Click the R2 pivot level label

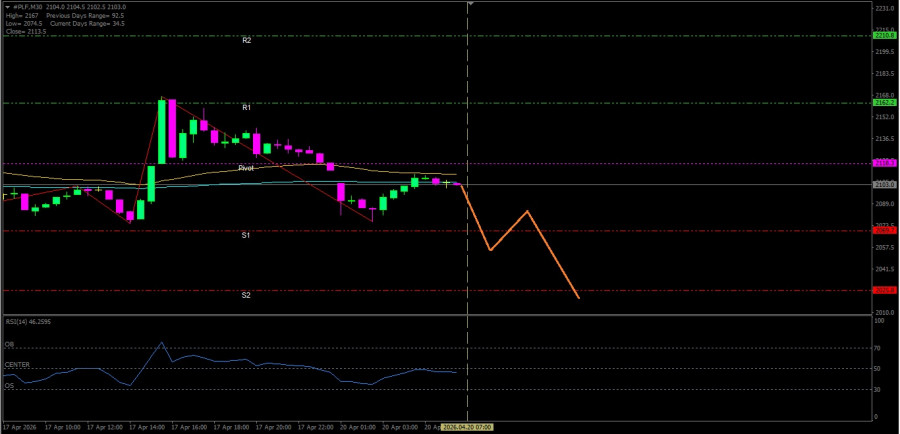point(246,41)
